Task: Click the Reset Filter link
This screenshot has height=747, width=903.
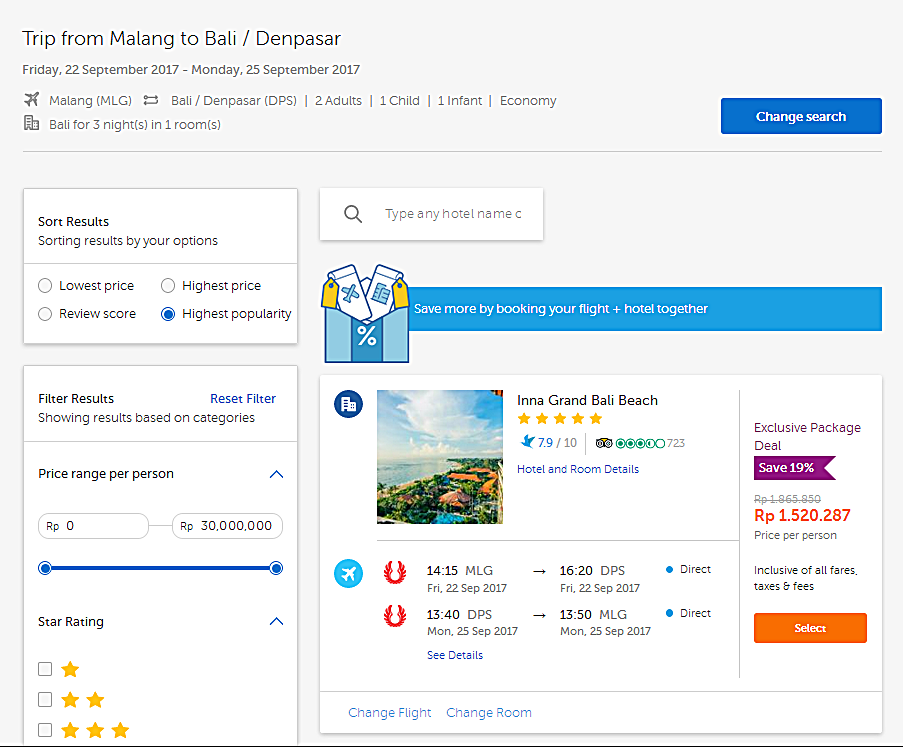Action: point(243,399)
